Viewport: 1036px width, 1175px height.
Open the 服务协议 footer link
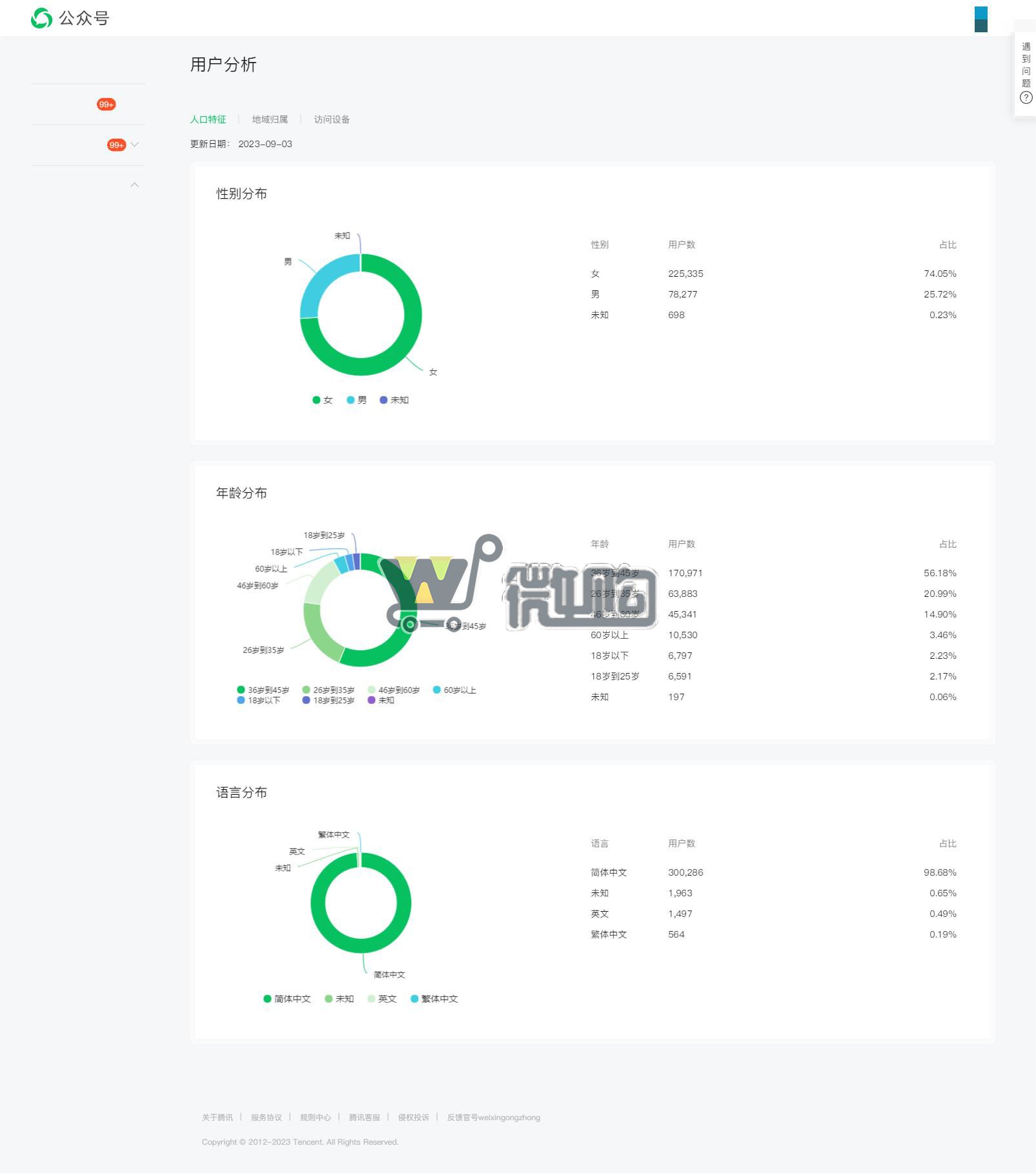[267, 1118]
